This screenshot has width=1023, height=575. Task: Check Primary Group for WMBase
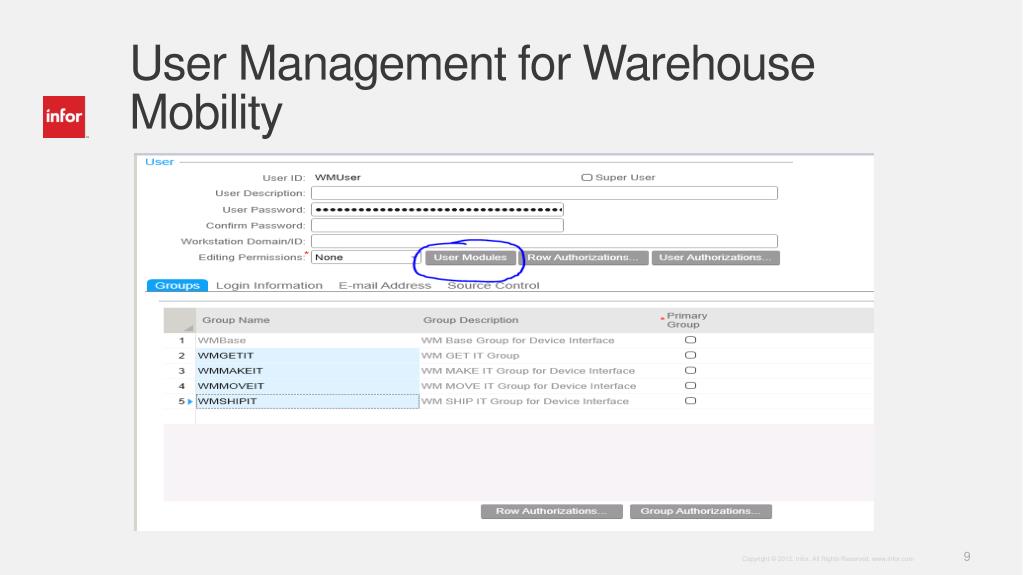coord(690,340)
